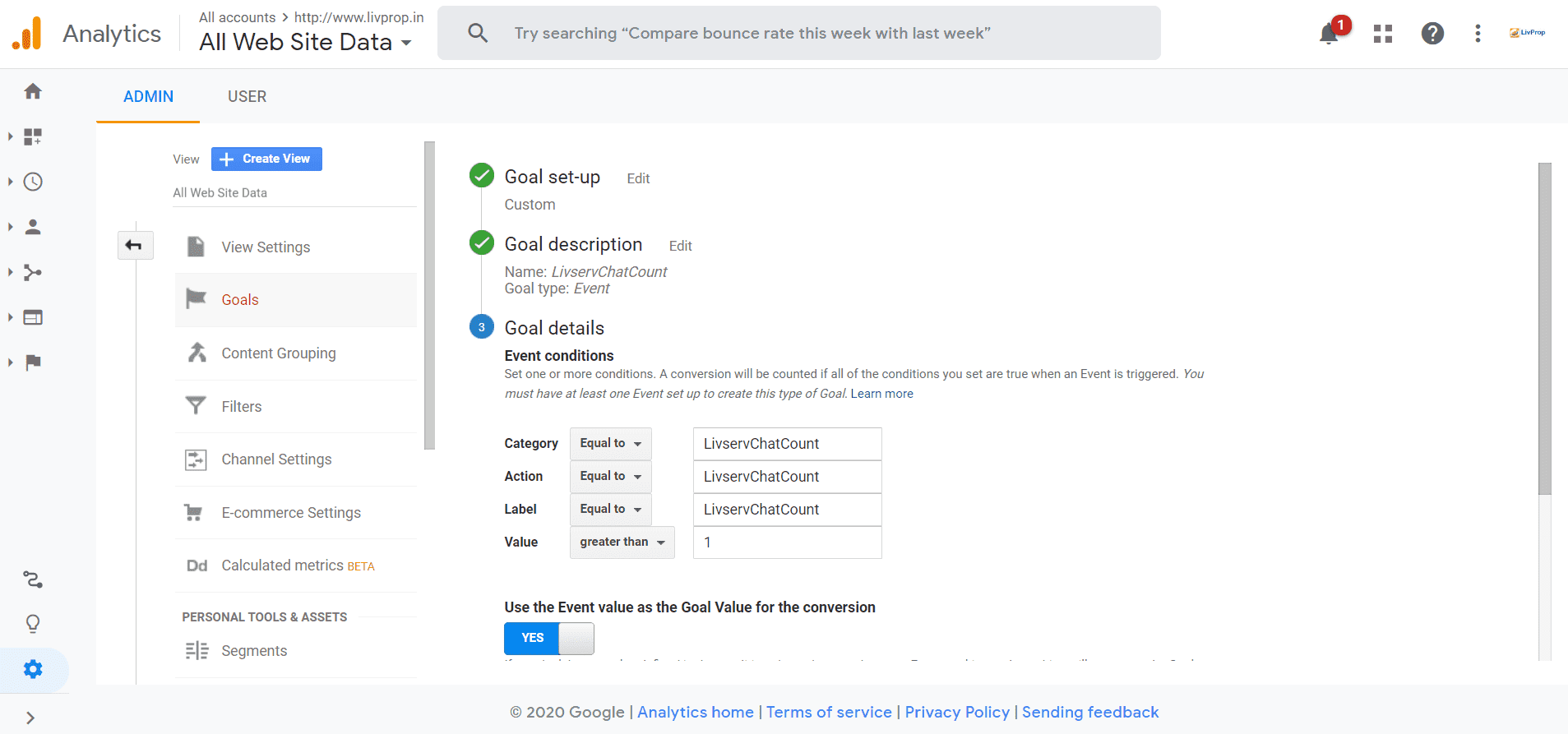The image size is (1568, 734).
Task: Open Realtime reports clock icon
Action: [x=33, y=182]
